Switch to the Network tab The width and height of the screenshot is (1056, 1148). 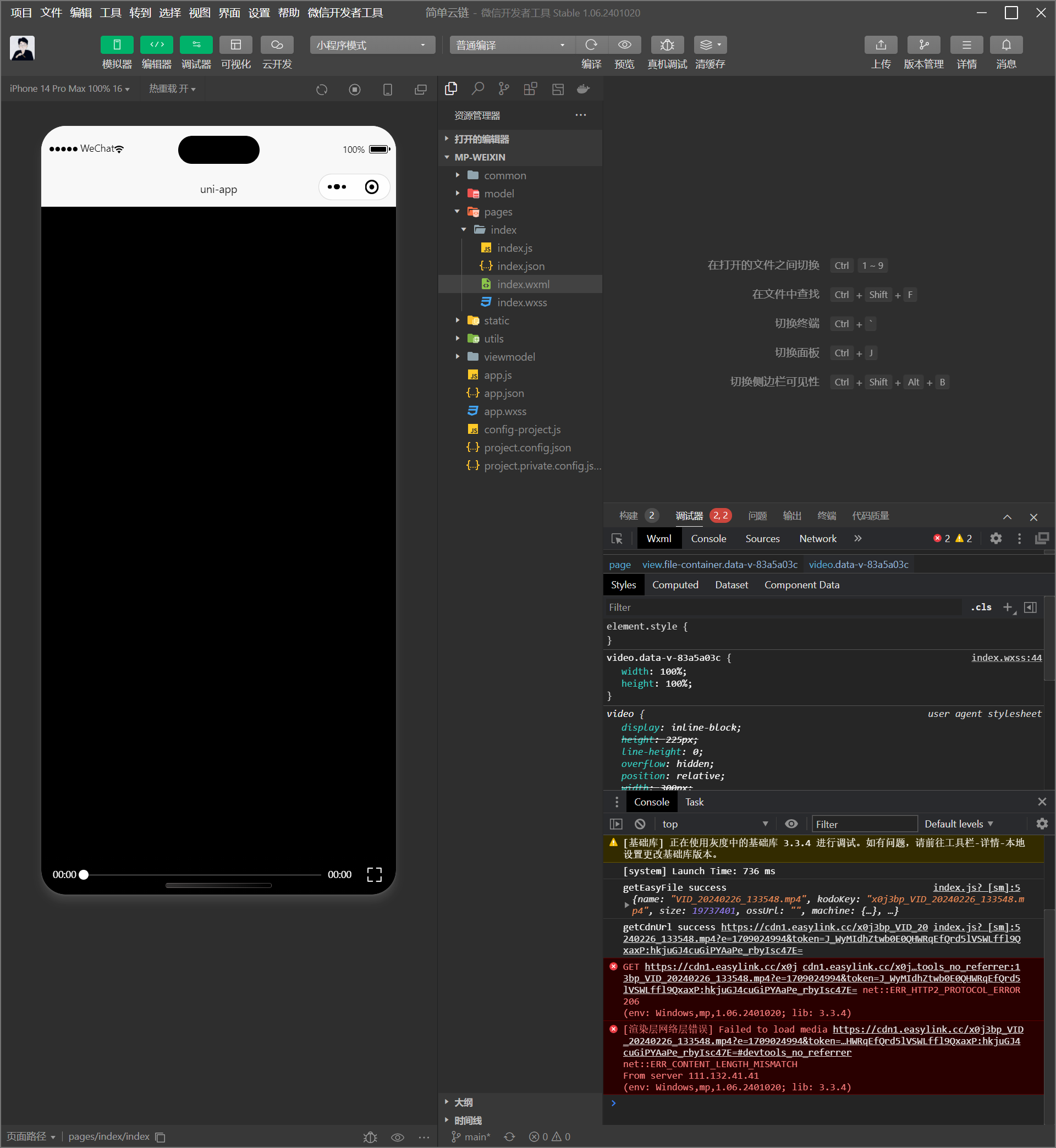817,539
